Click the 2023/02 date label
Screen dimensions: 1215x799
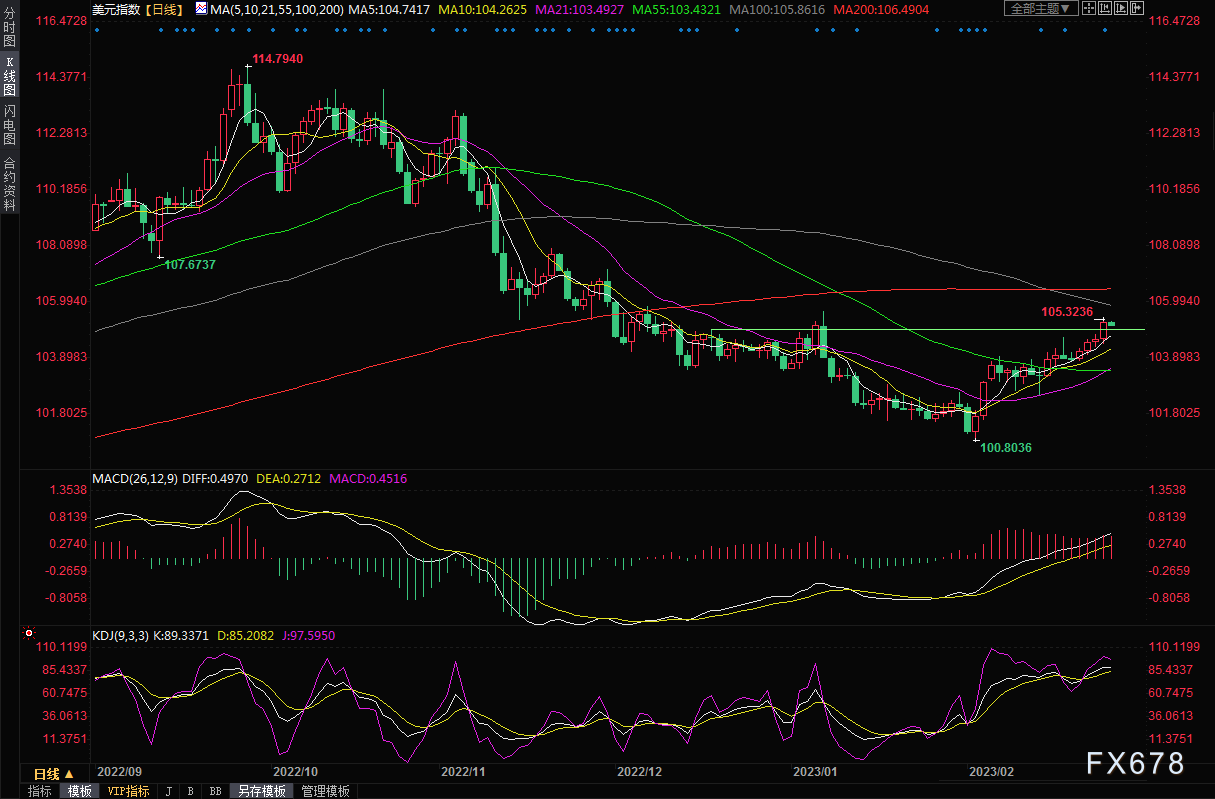tap(992, 772)
